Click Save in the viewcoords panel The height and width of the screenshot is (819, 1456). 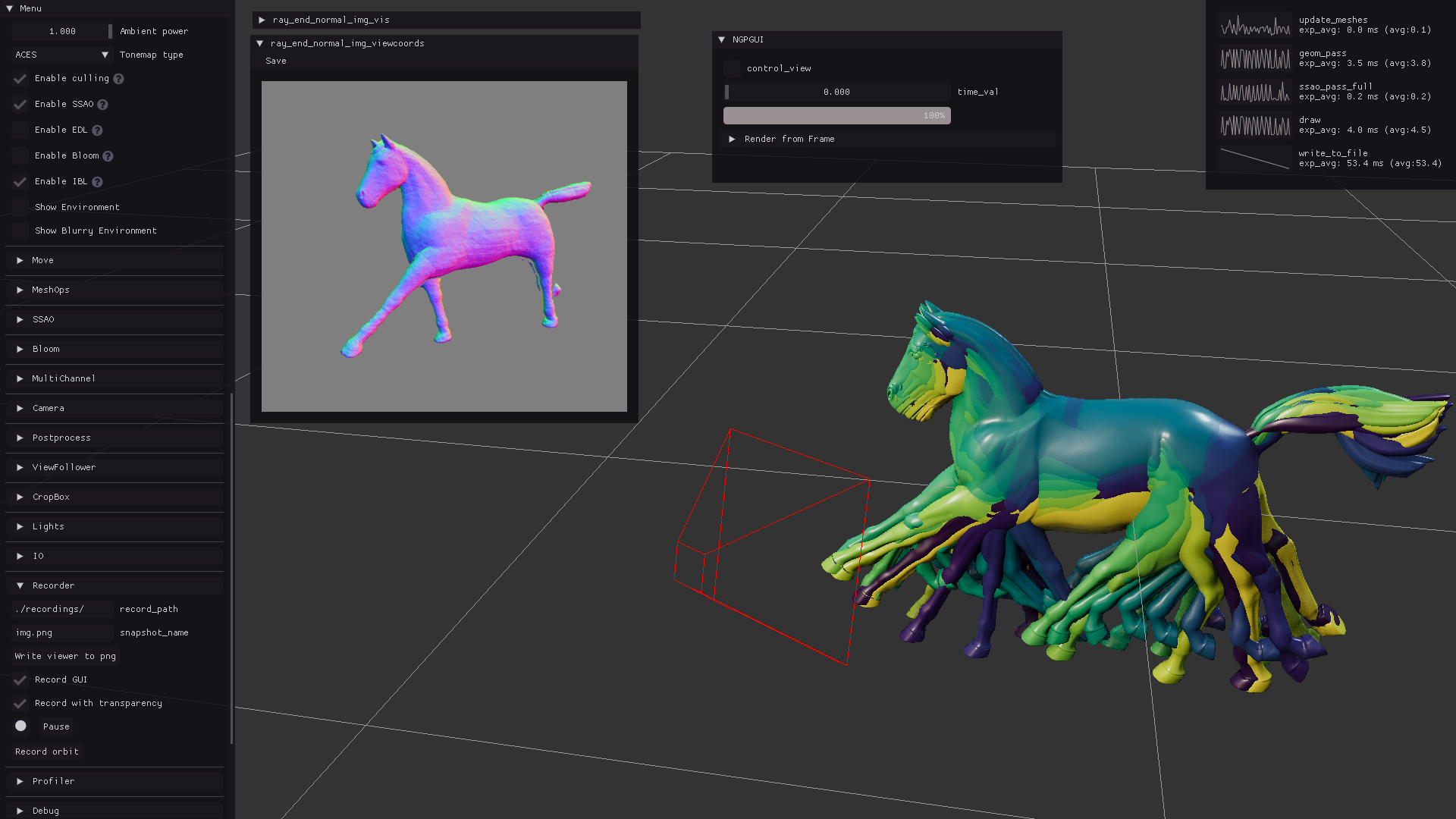[276, 61]
